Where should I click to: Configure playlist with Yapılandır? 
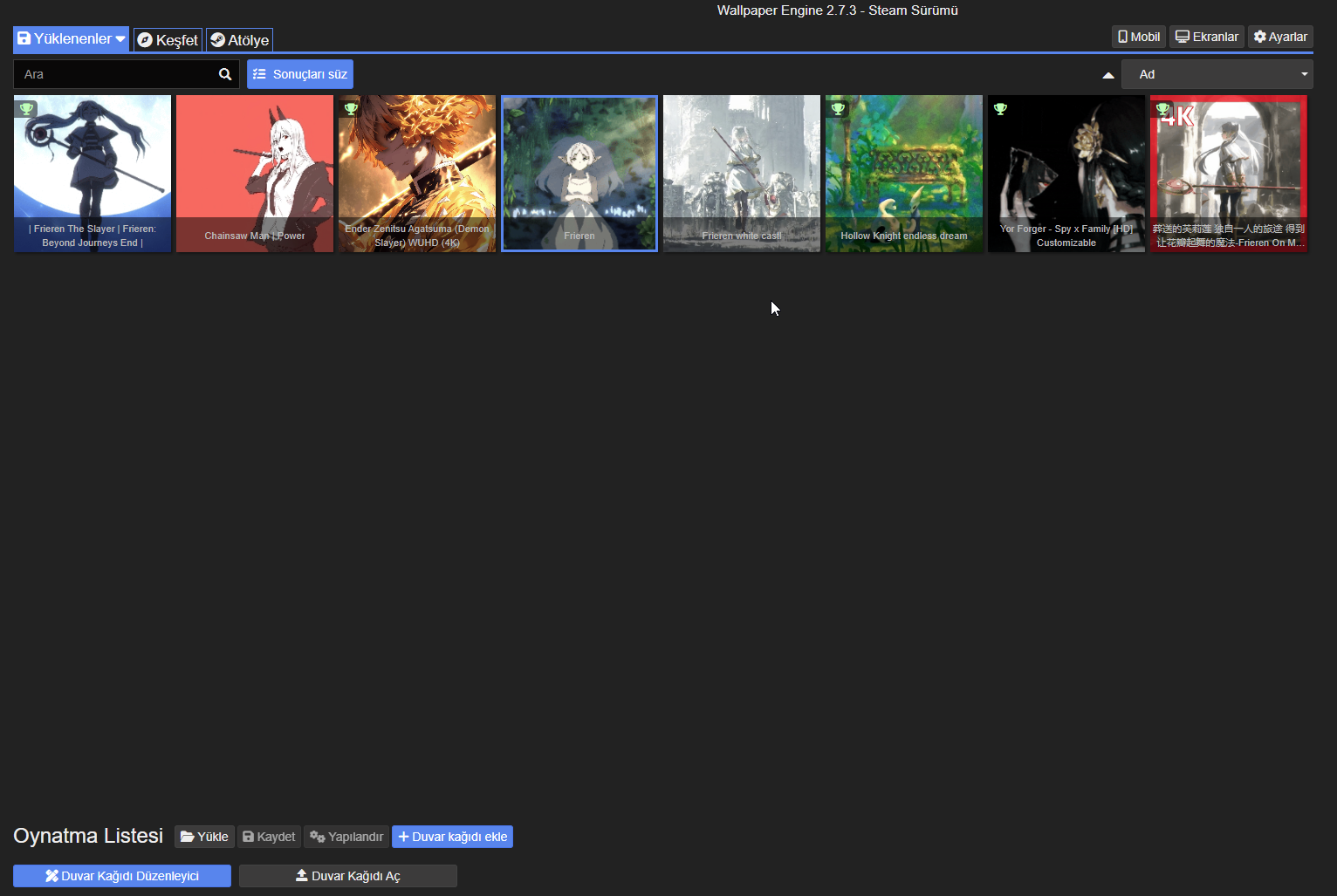(x=346, y=837)
